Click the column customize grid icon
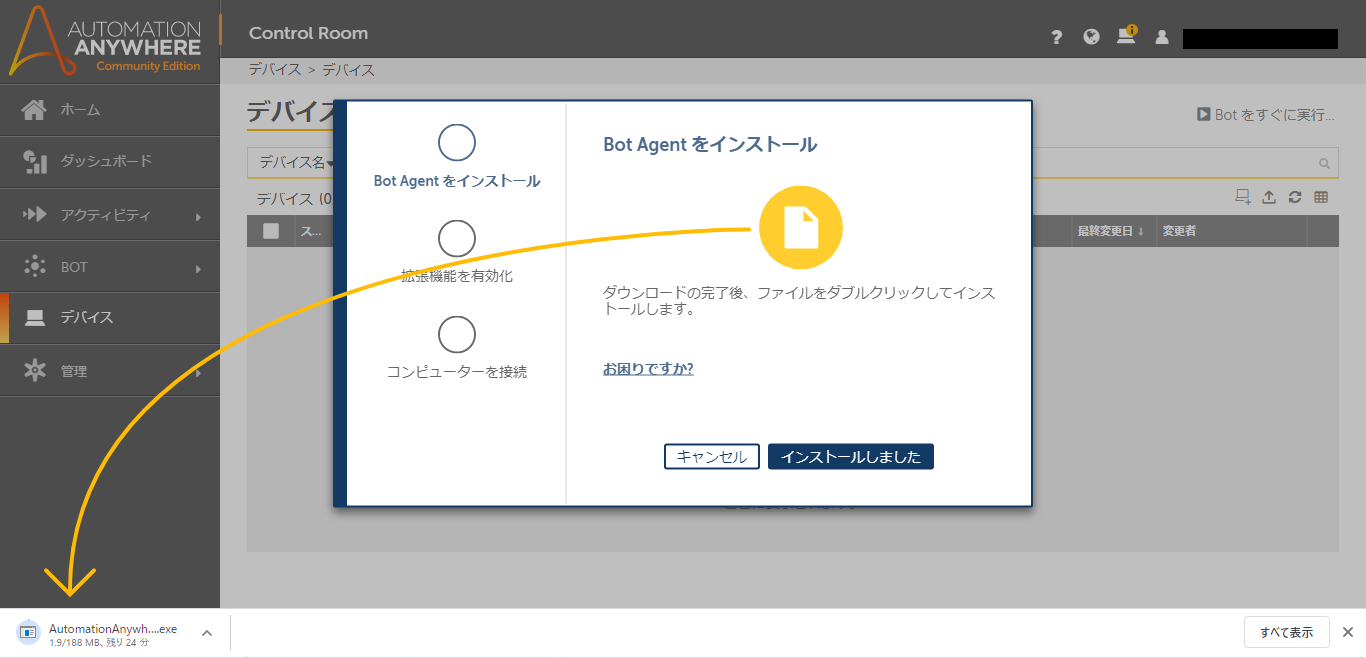This screenshot has width=1366, height=658. pyautogui.click(x=1321, y=197)
